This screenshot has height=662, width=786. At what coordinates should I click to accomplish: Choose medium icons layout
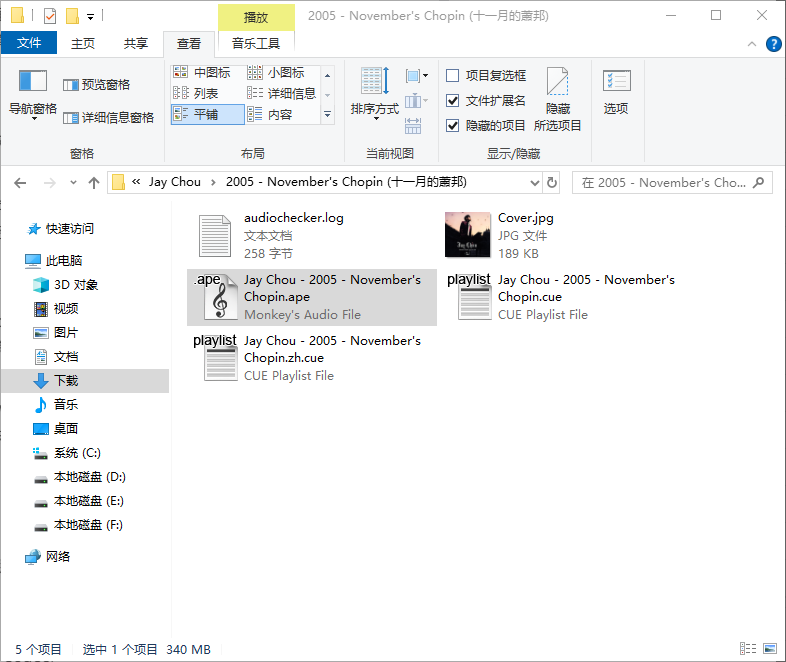click(202, 73)
